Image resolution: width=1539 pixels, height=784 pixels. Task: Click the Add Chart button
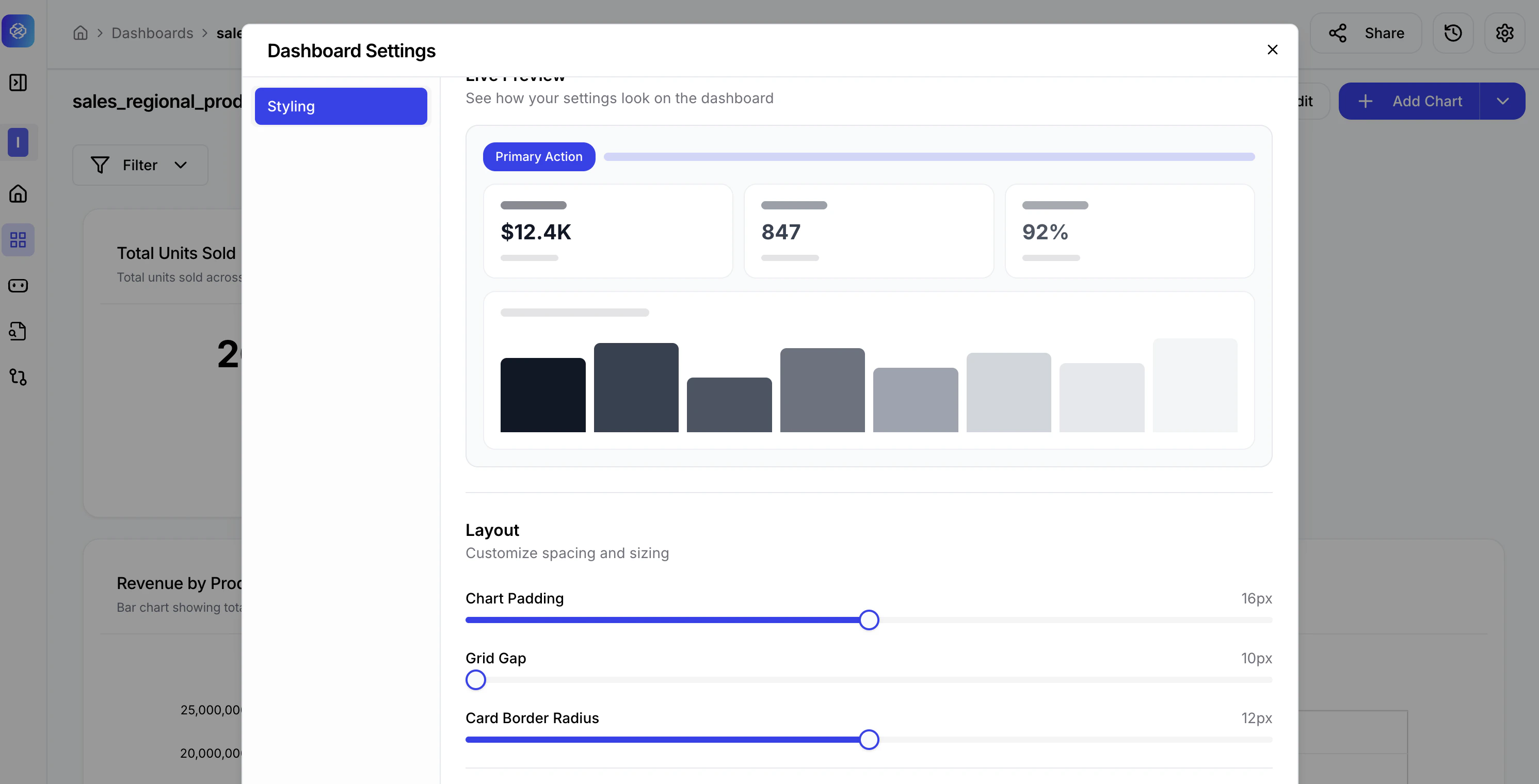pos(1409,101)
